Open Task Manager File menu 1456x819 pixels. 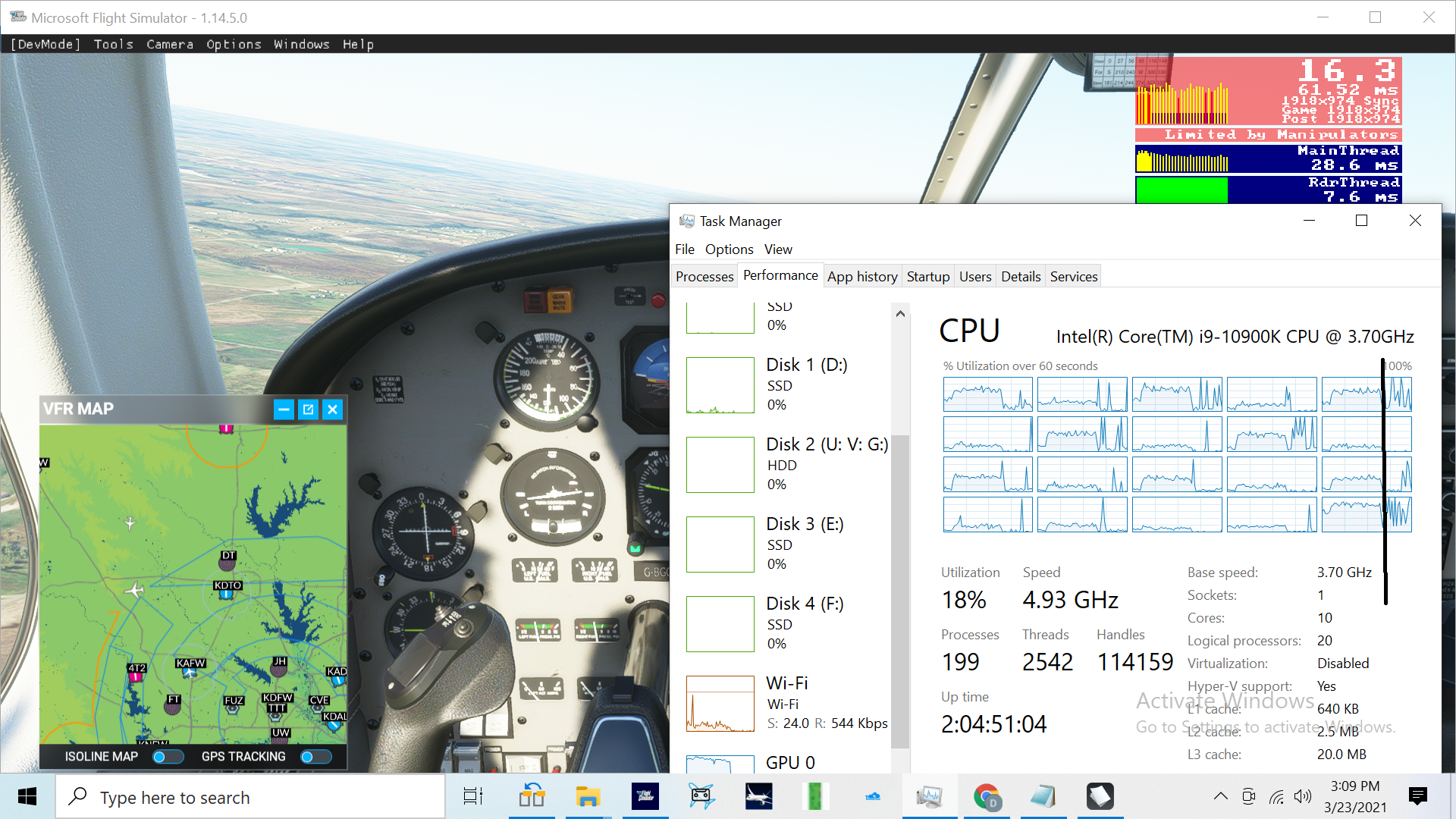(685, 249)
